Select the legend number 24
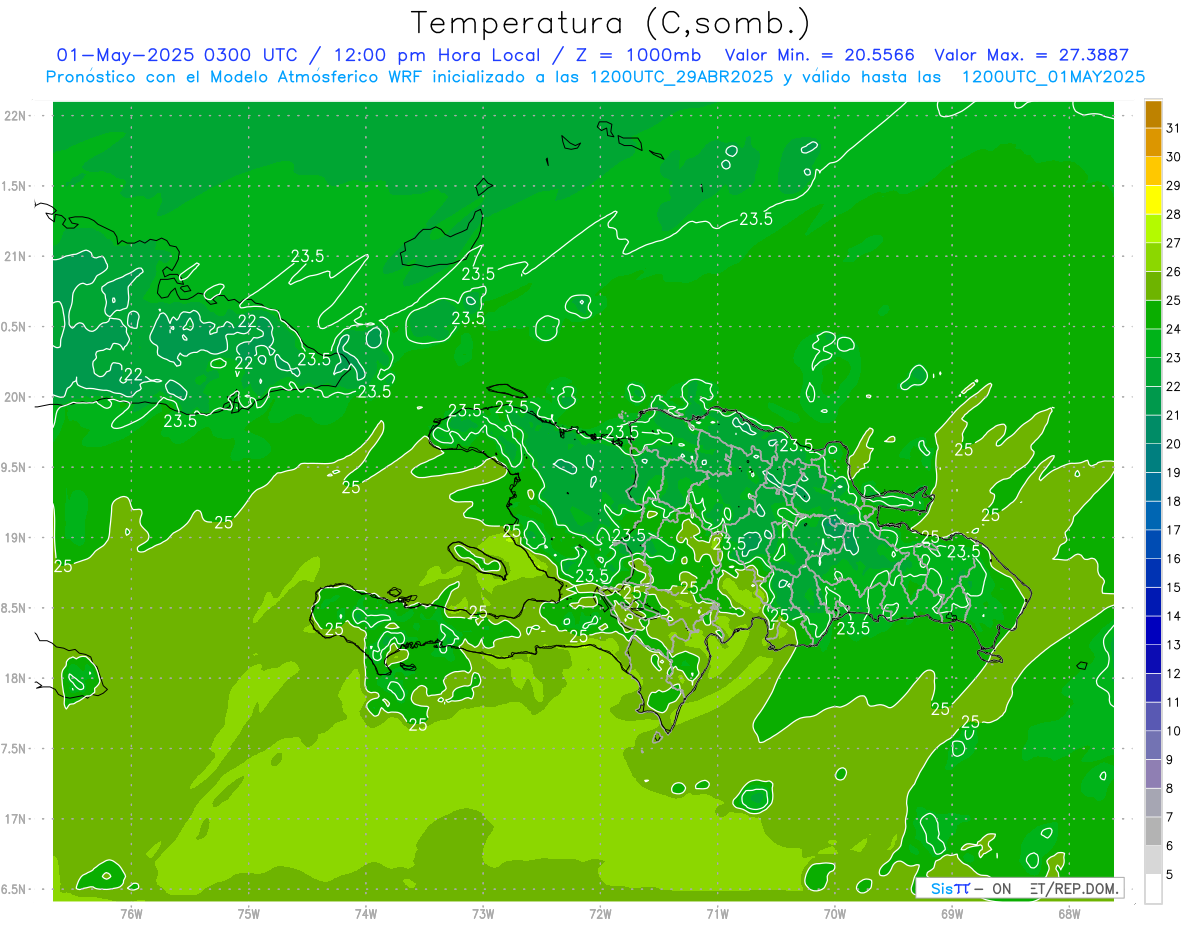This screenshot has height=927, width=1200. [1173, 329]
